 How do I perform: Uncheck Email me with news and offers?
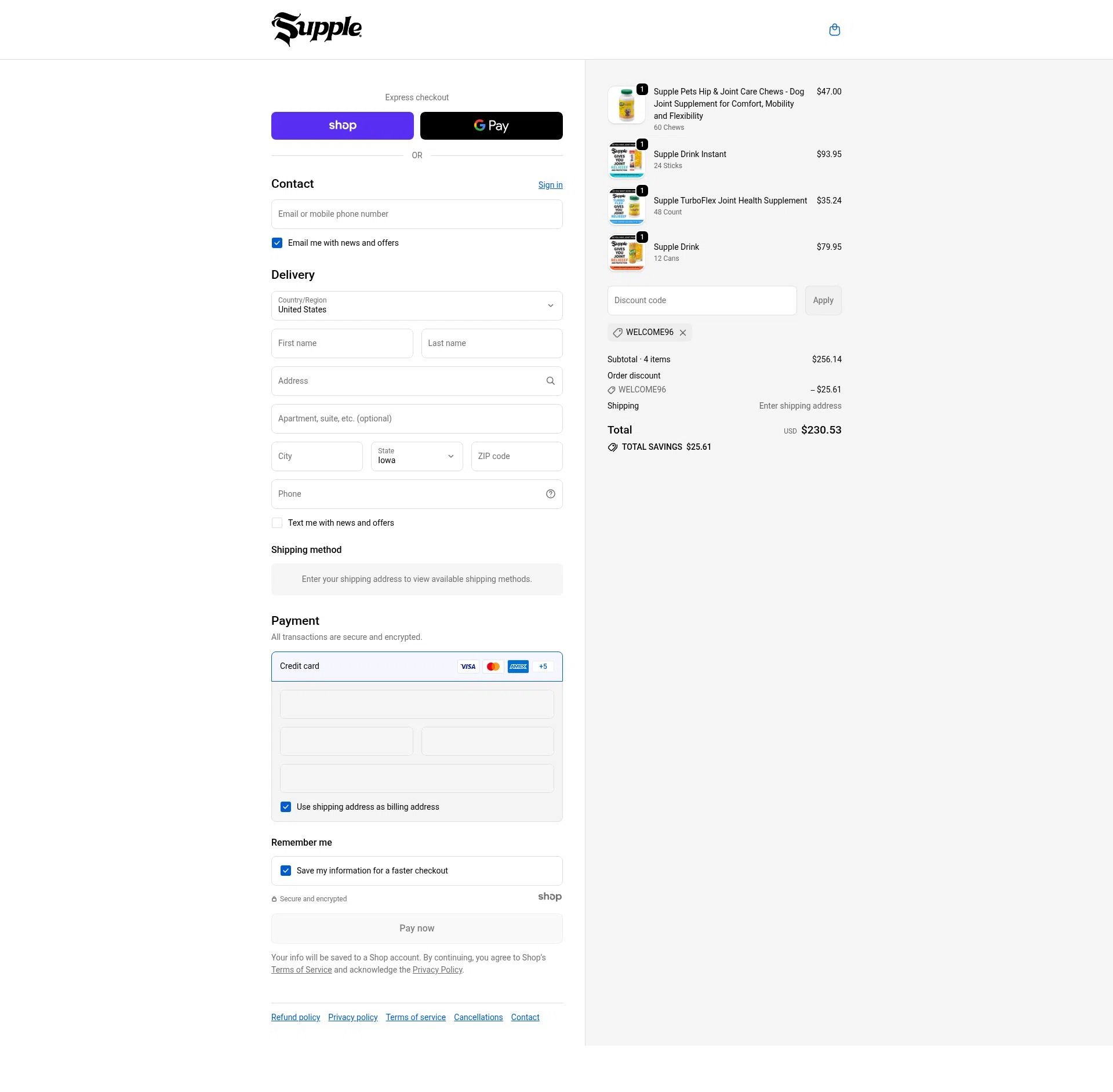point(277,243)
